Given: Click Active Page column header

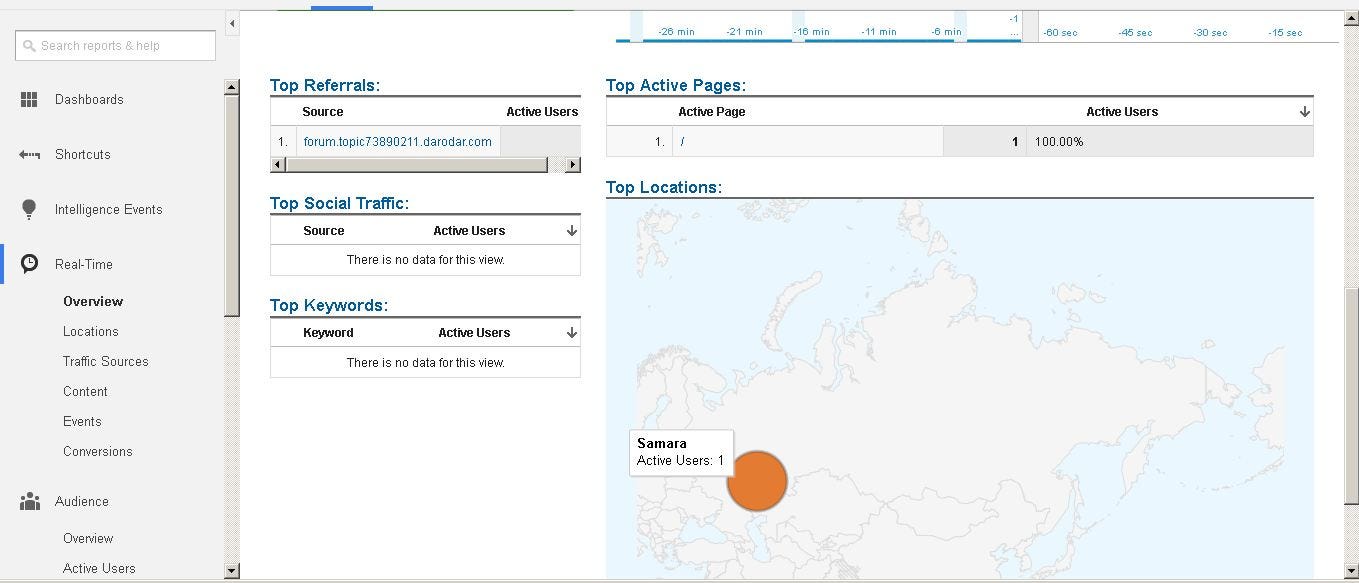Looking at the screenshot, I should (x=712, y=112).
